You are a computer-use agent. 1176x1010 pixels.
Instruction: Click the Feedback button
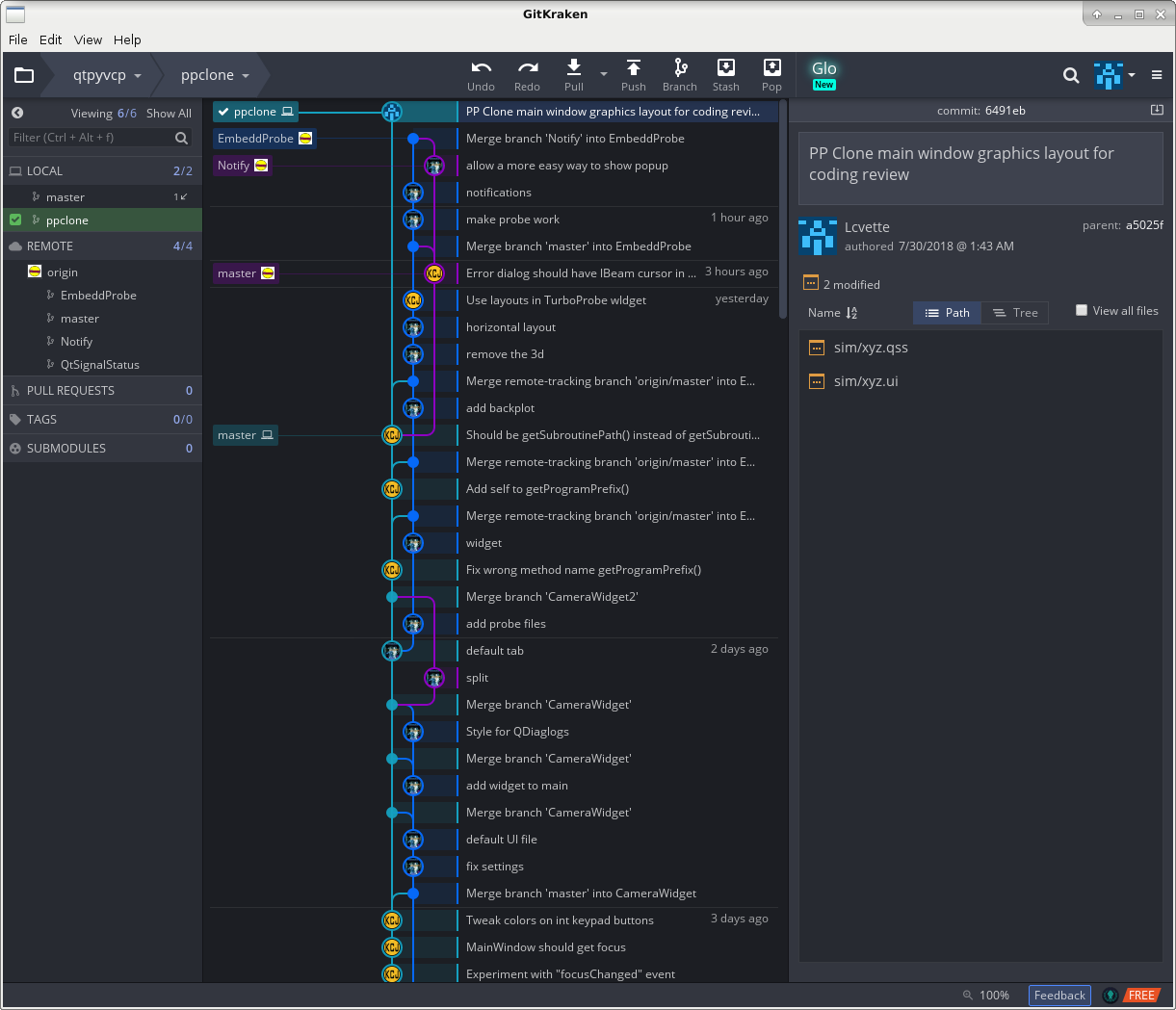[1059, 995]
